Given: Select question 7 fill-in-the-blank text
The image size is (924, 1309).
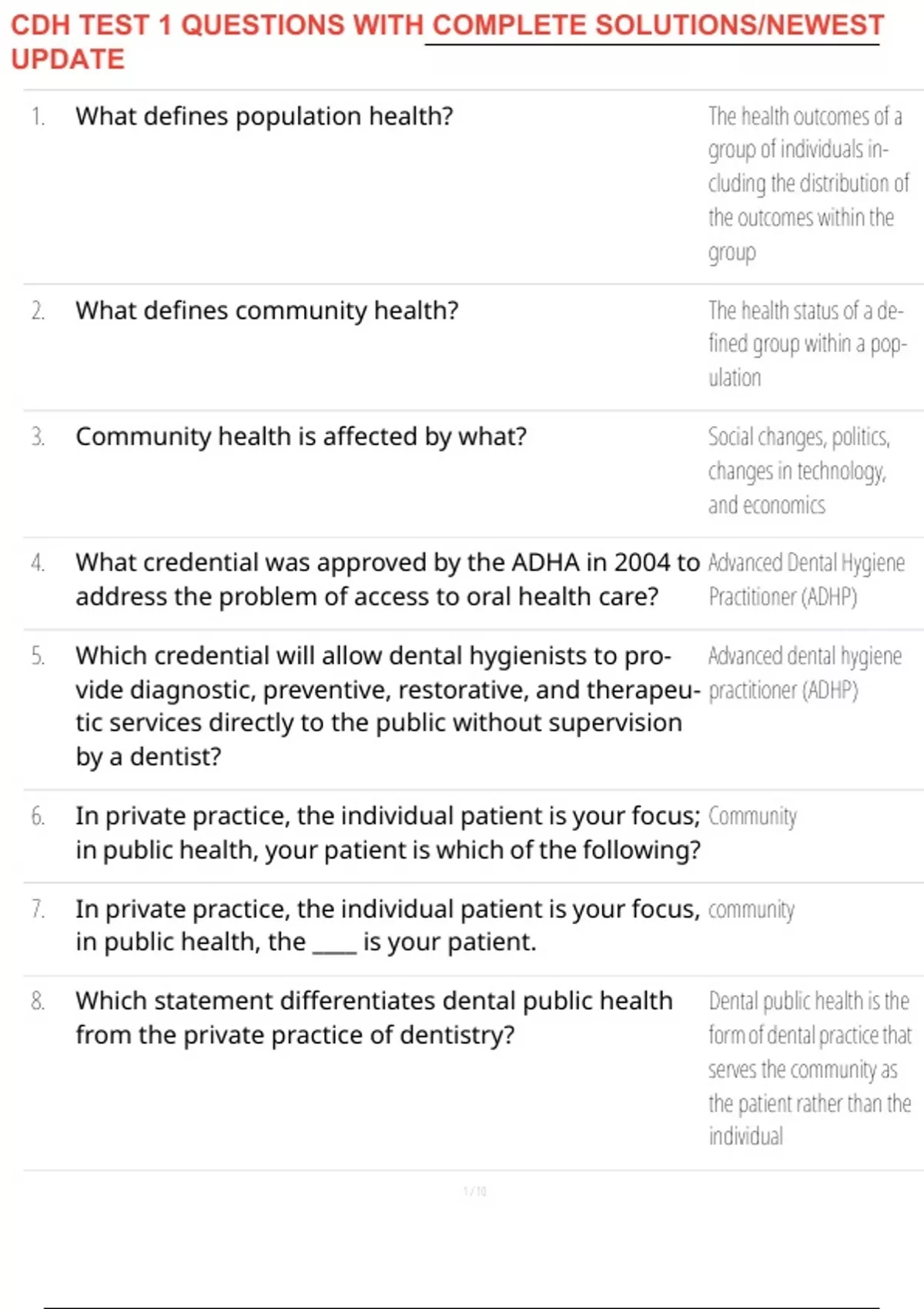Looking at the screenshot, I should 387,925.
